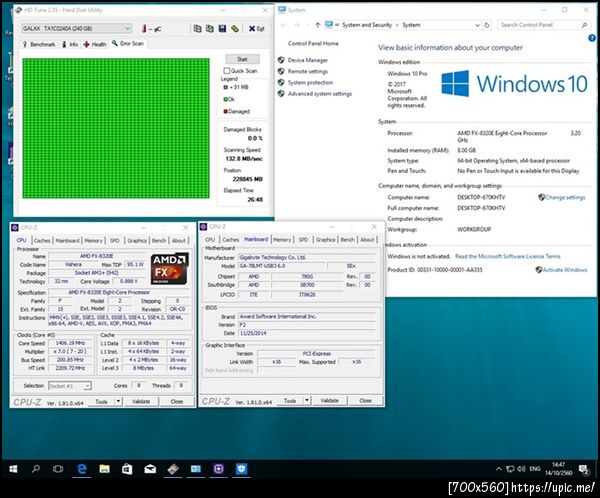Refresh the System control panel window
The image size is (600, 498).
click(x=487, y=25)
